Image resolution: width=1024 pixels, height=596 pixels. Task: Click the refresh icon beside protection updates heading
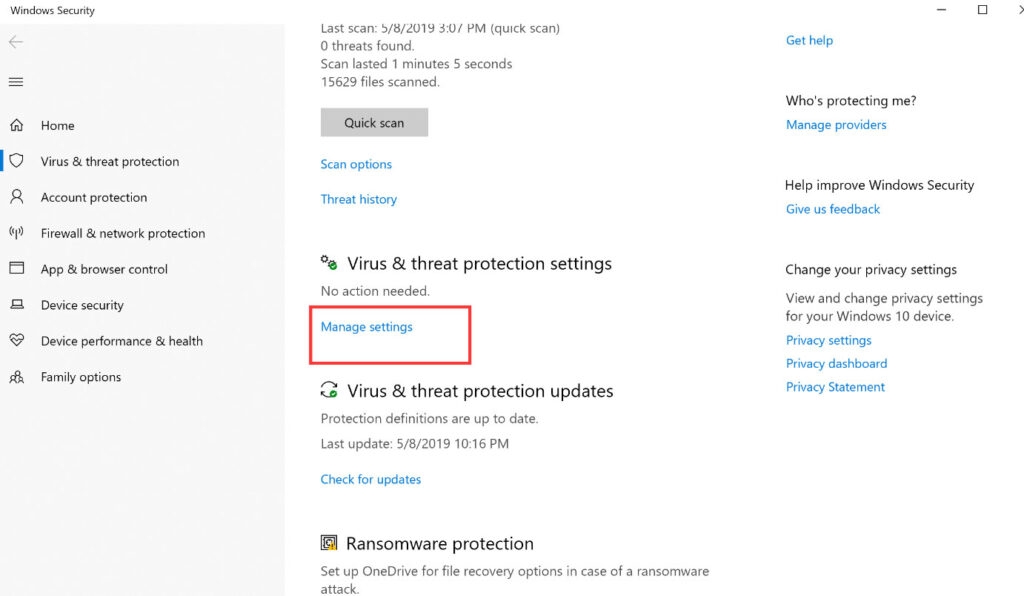pos(329,390)
